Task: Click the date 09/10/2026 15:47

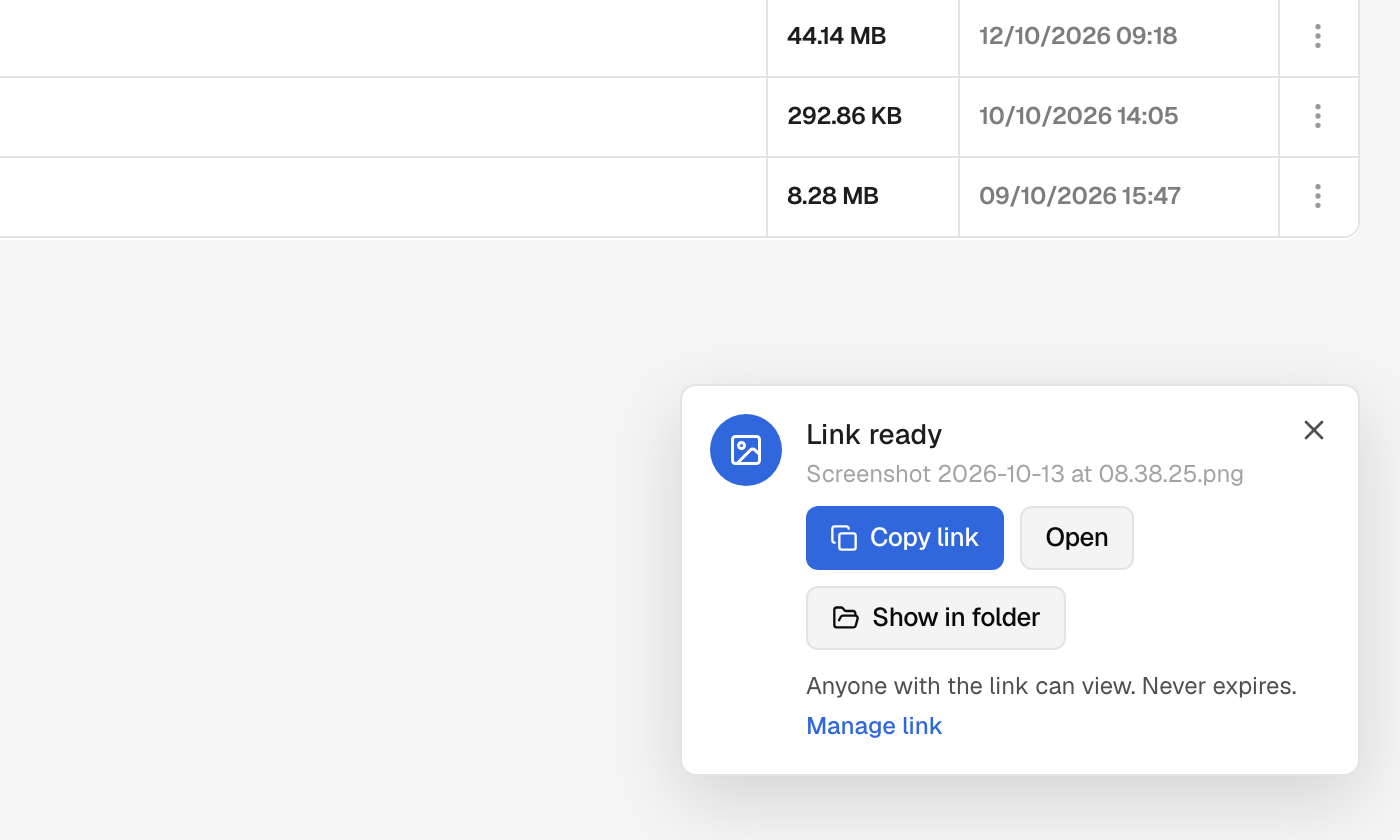Action: coord(1080,196)
